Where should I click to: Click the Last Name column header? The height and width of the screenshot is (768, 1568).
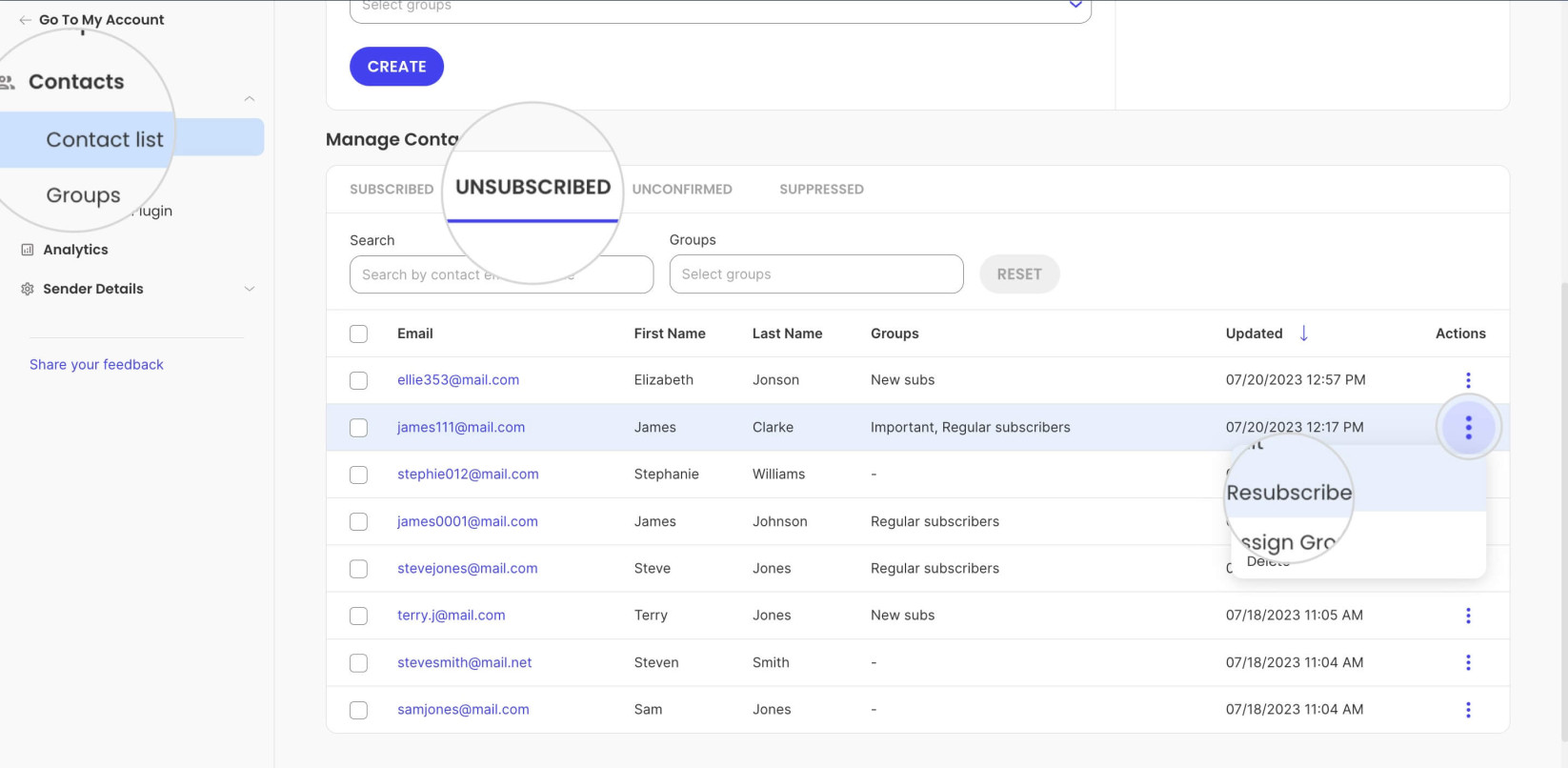[787, 333]
